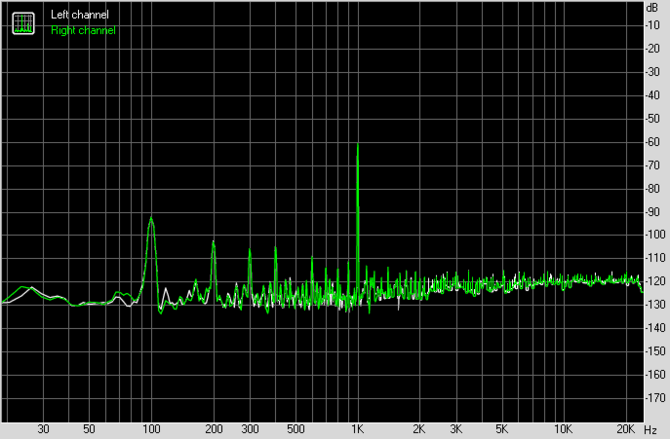Image resolution: width=670 pixels, height=439 pixels.
Task: Click the "50" frequency axis label
Action: (89, 429)
